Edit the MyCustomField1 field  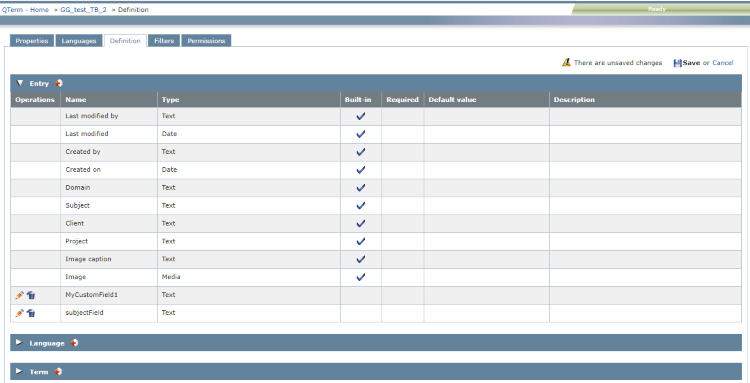coord(20,295)
